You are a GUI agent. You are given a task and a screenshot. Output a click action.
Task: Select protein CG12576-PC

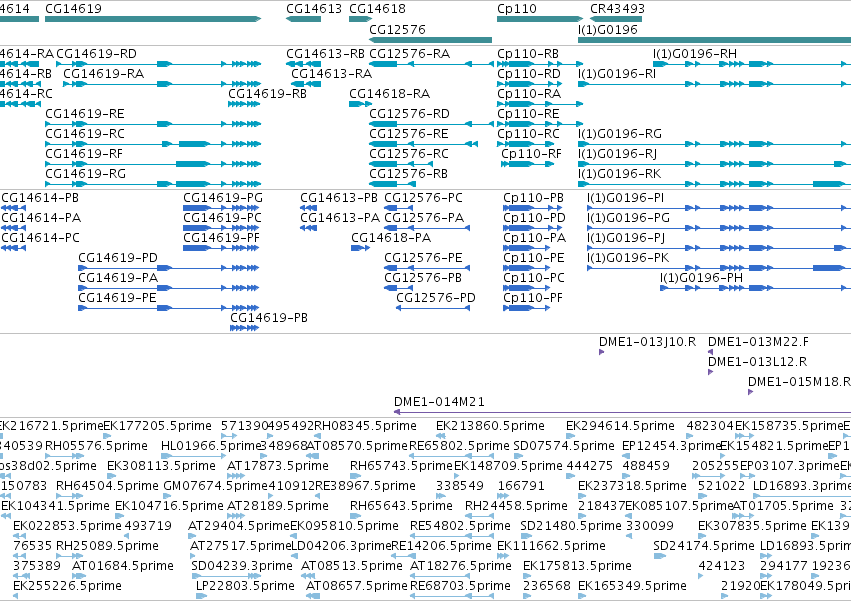423,198
